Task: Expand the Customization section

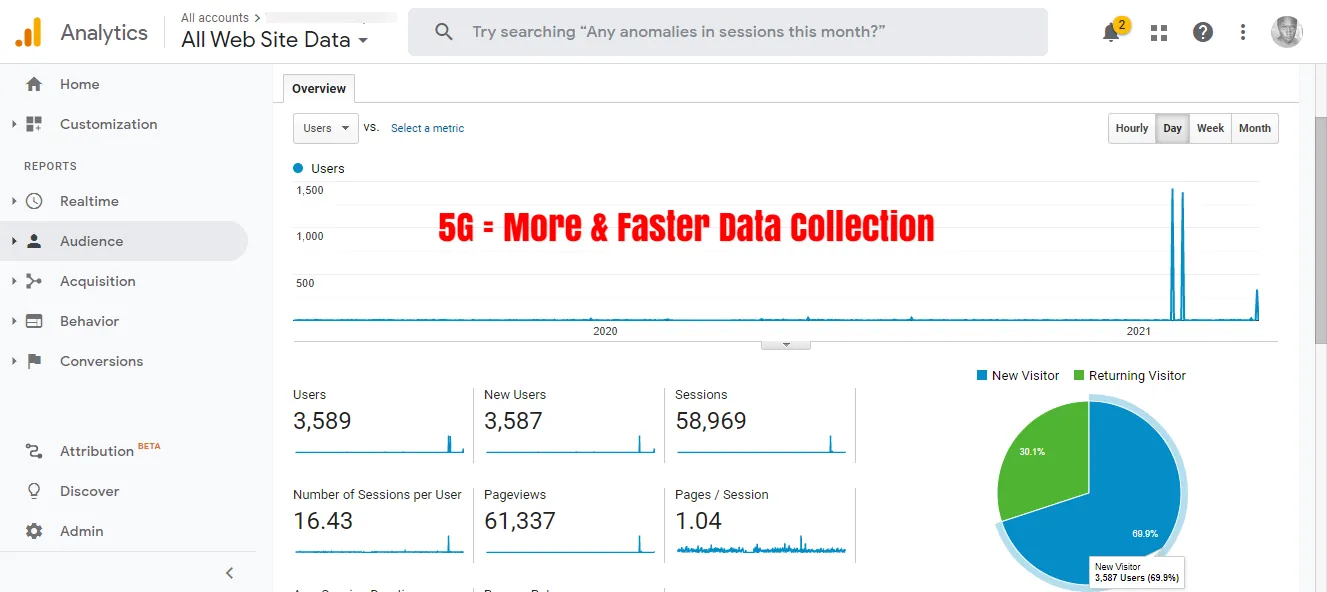Action: point(108,124)
